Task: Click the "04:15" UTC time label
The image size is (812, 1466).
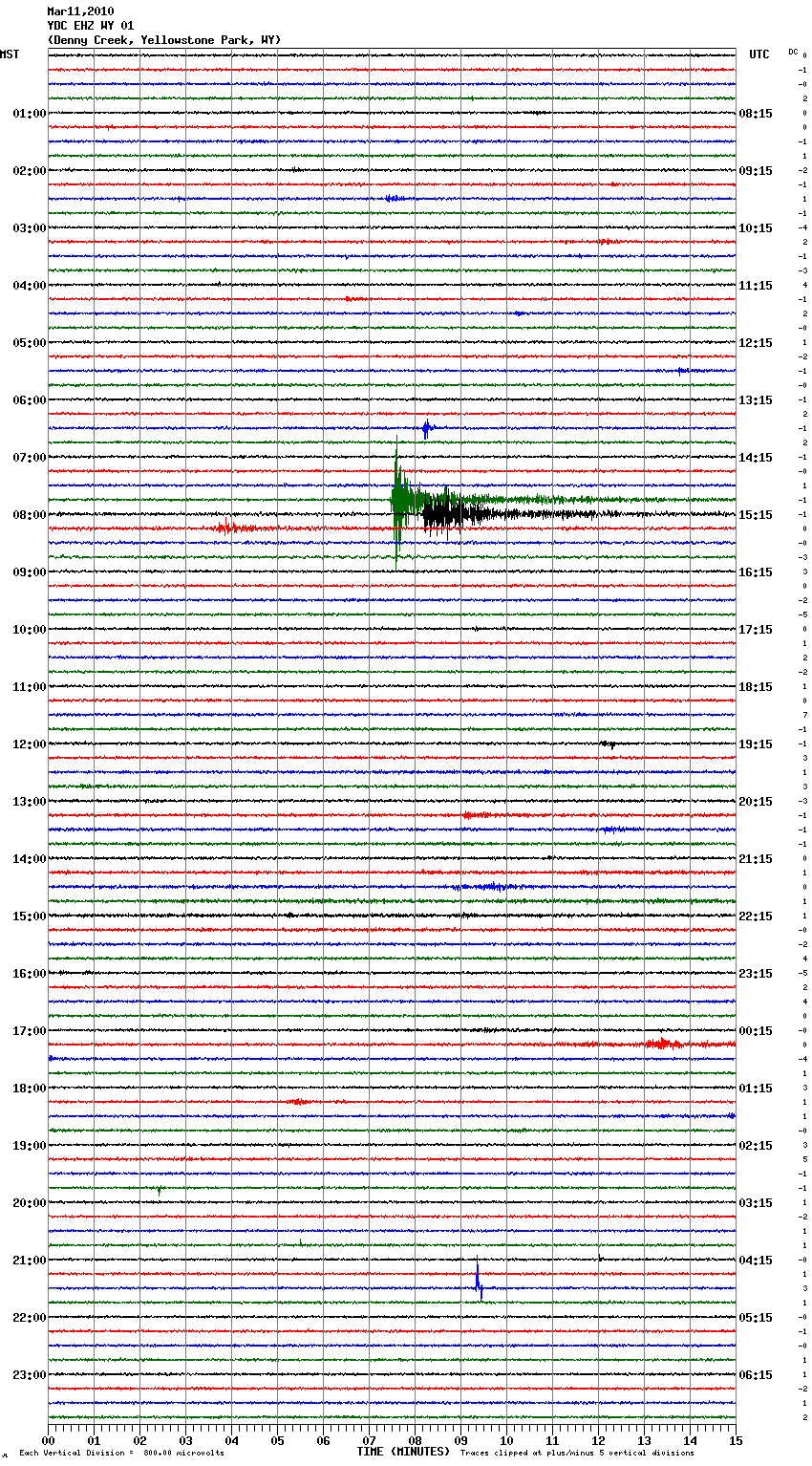Action: pos(756,1261)
